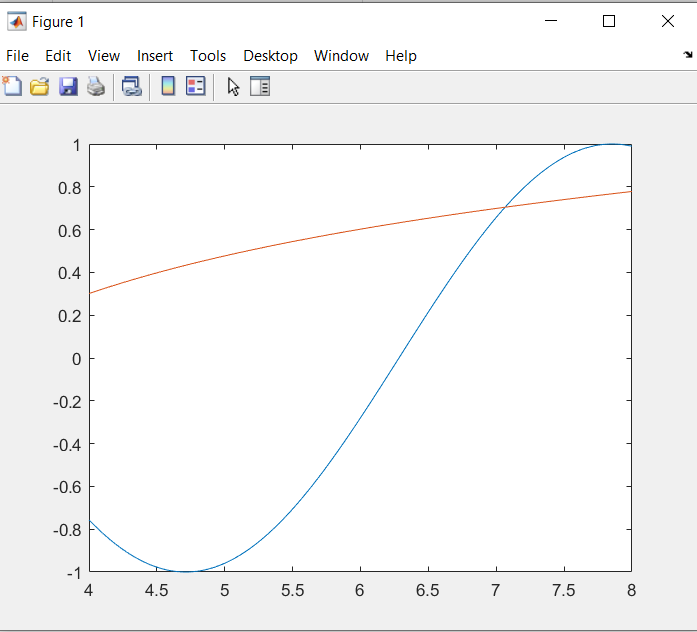Click the MATLAB logo in the title bar
Screen dimensions: 697x632
pos(17,21)
